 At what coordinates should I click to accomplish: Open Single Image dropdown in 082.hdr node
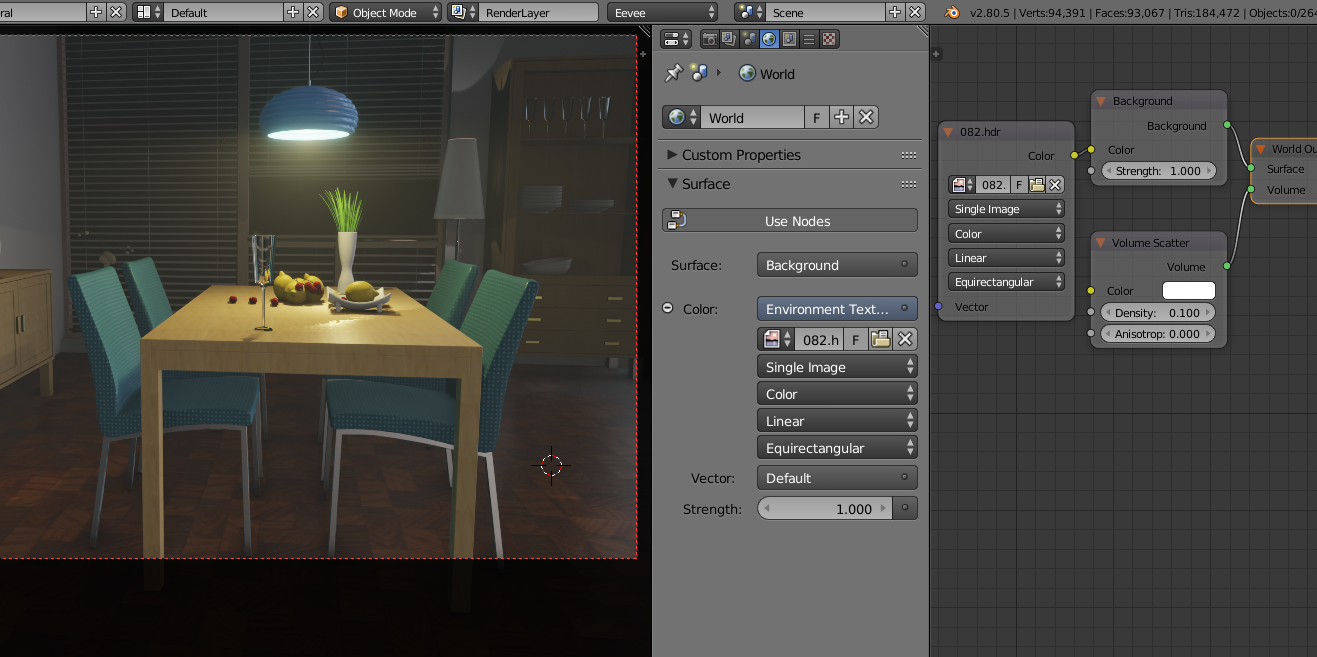[x=1006, y=209]
